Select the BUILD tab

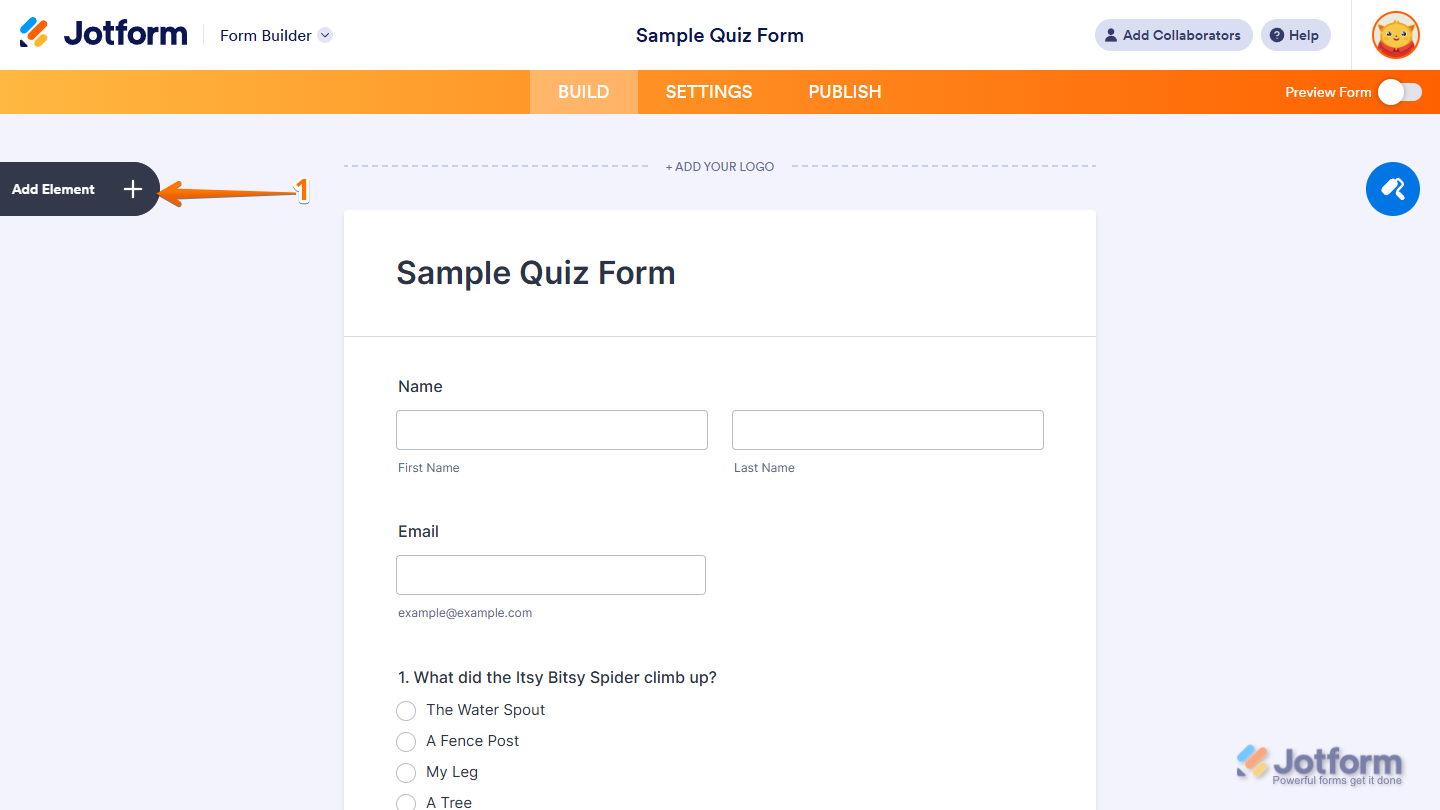pos(583,91)
